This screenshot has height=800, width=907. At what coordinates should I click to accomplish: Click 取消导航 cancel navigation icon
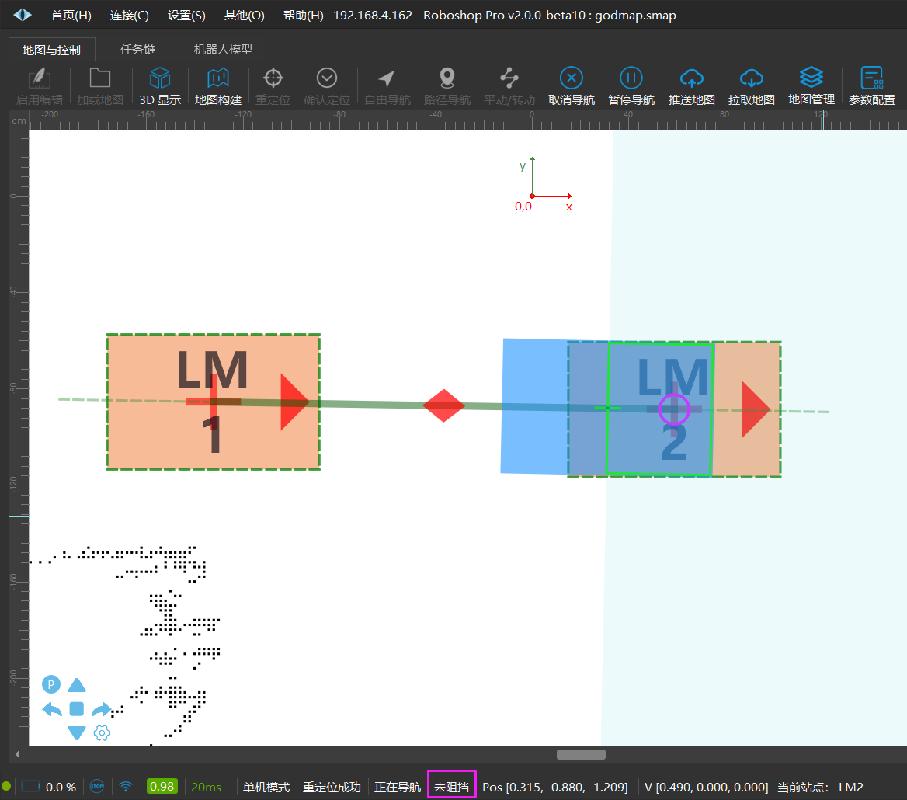point(571,80)
